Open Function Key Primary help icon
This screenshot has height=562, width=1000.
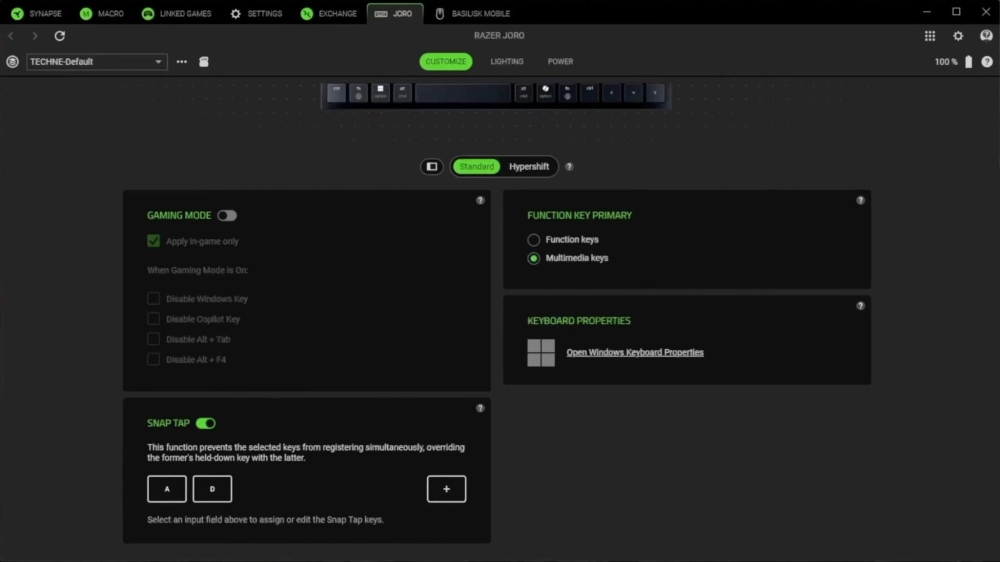860,200
